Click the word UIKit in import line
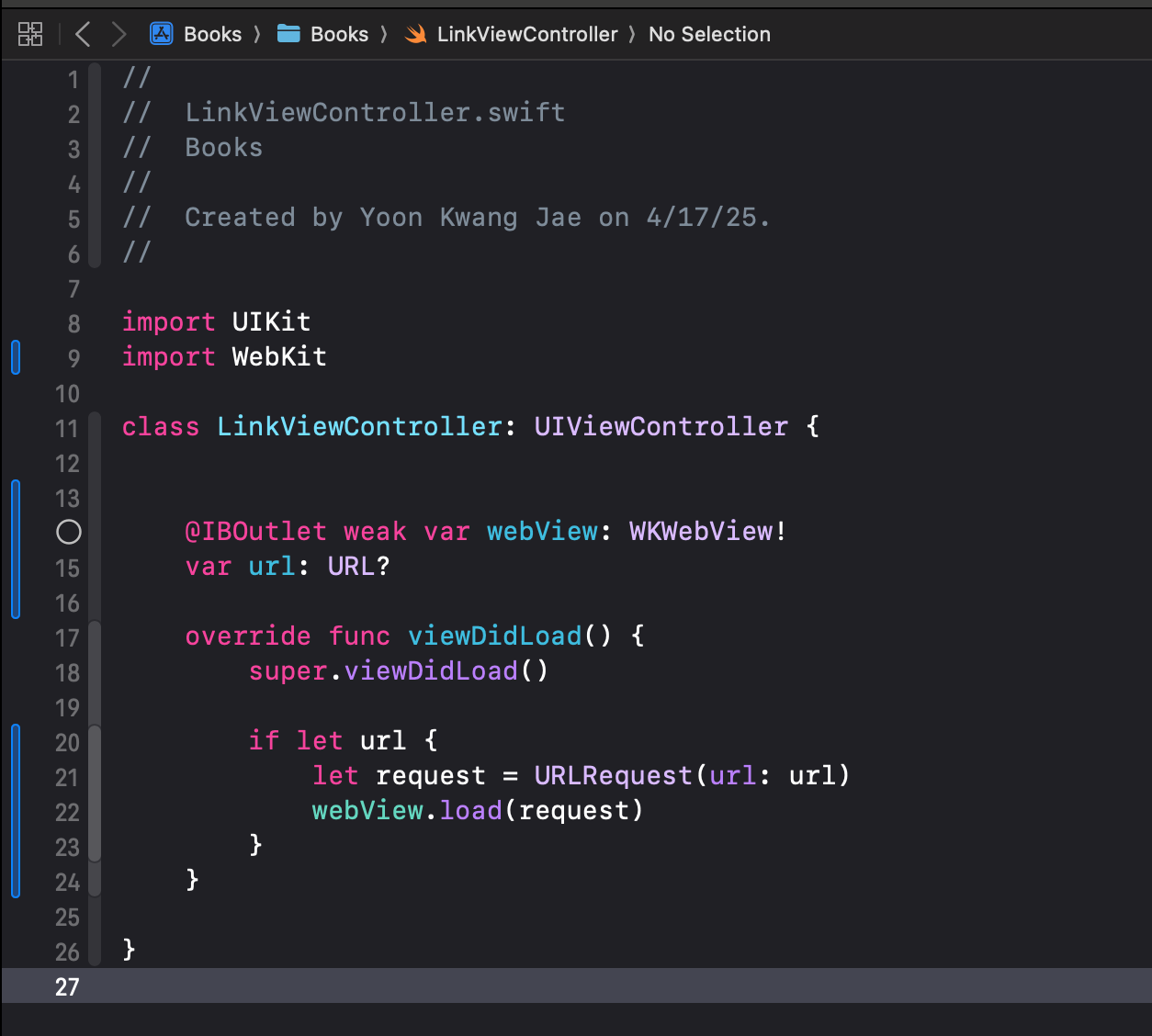1152x1036 pixels. click(271, 321)
